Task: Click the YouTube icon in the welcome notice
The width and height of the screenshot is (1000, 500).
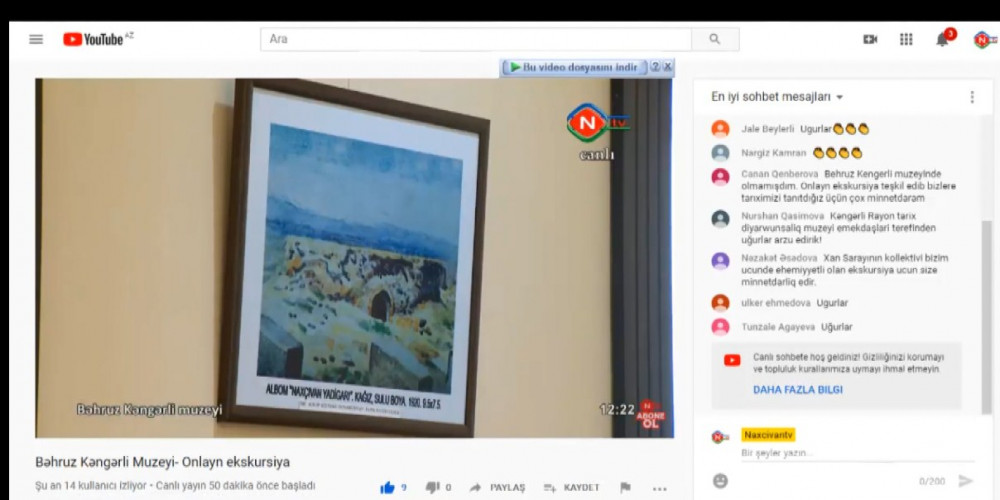Action: click(732, 360)
